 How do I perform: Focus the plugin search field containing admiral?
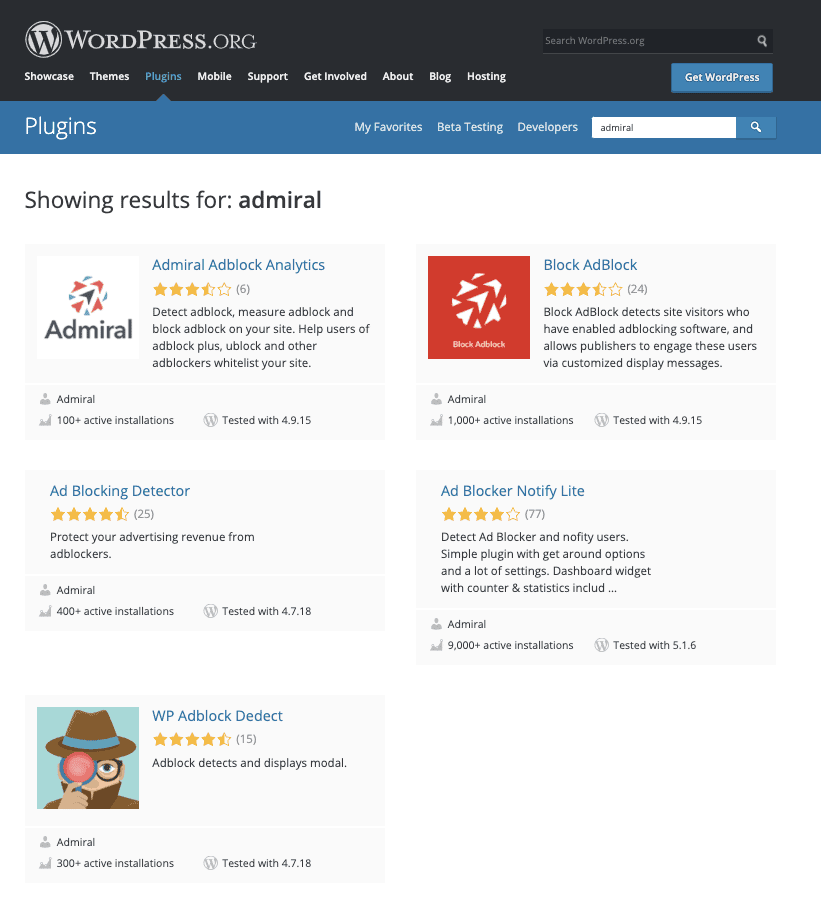664,127
